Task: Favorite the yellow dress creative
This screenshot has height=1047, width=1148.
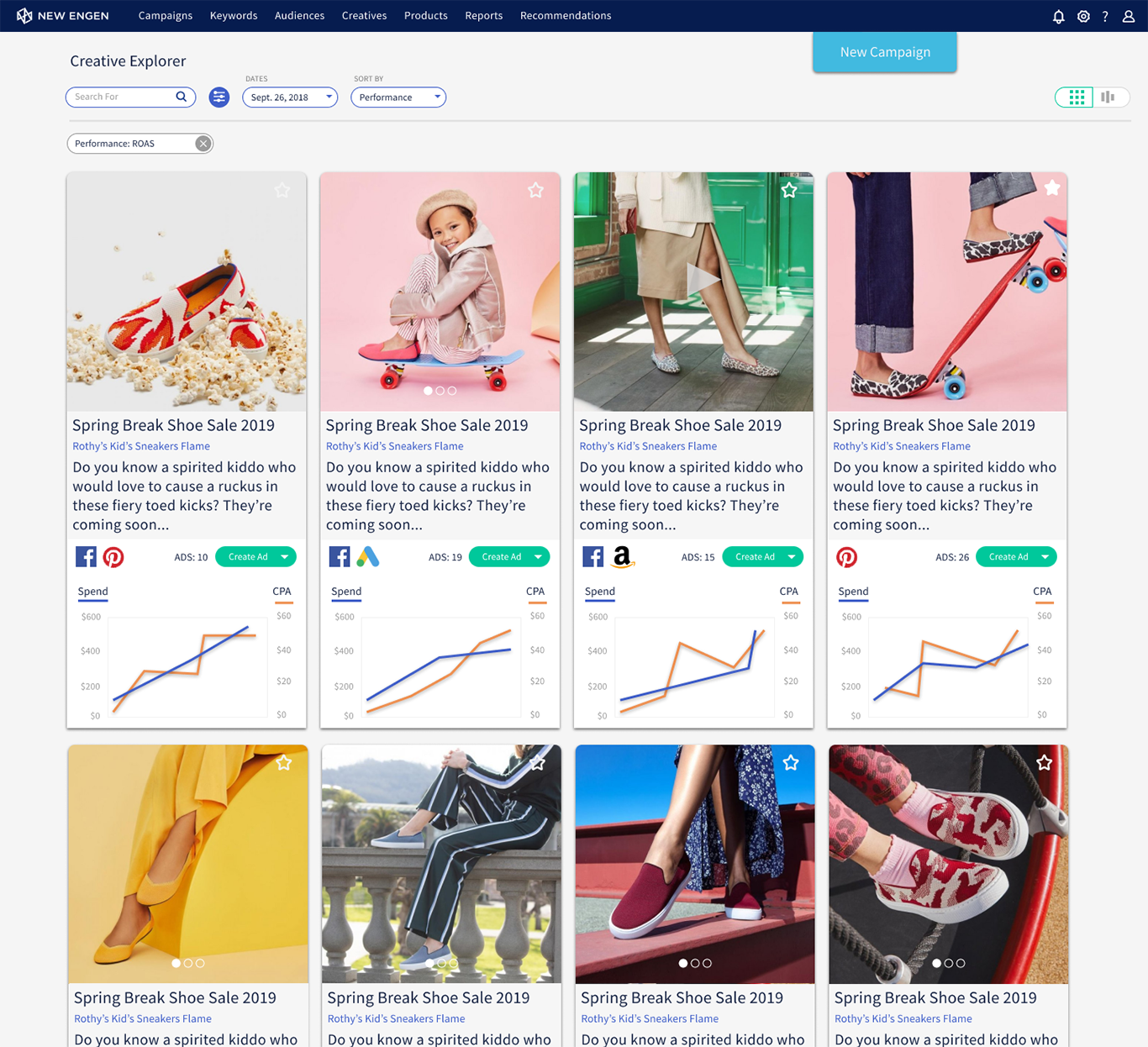Action: 284,762
